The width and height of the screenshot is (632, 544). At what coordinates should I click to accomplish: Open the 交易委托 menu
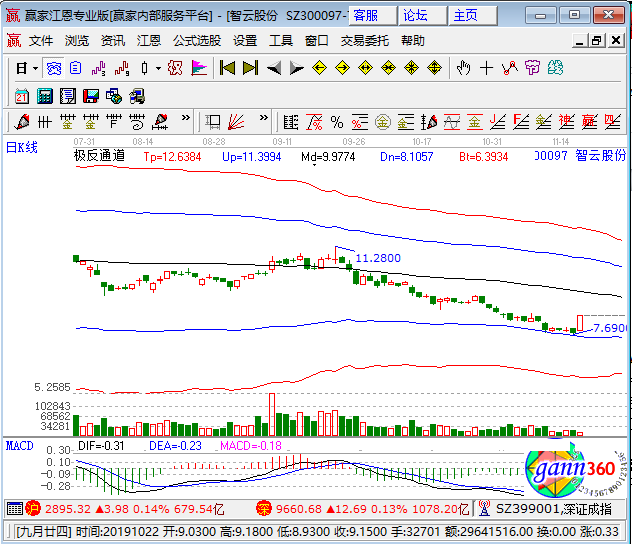pos(364,41)
